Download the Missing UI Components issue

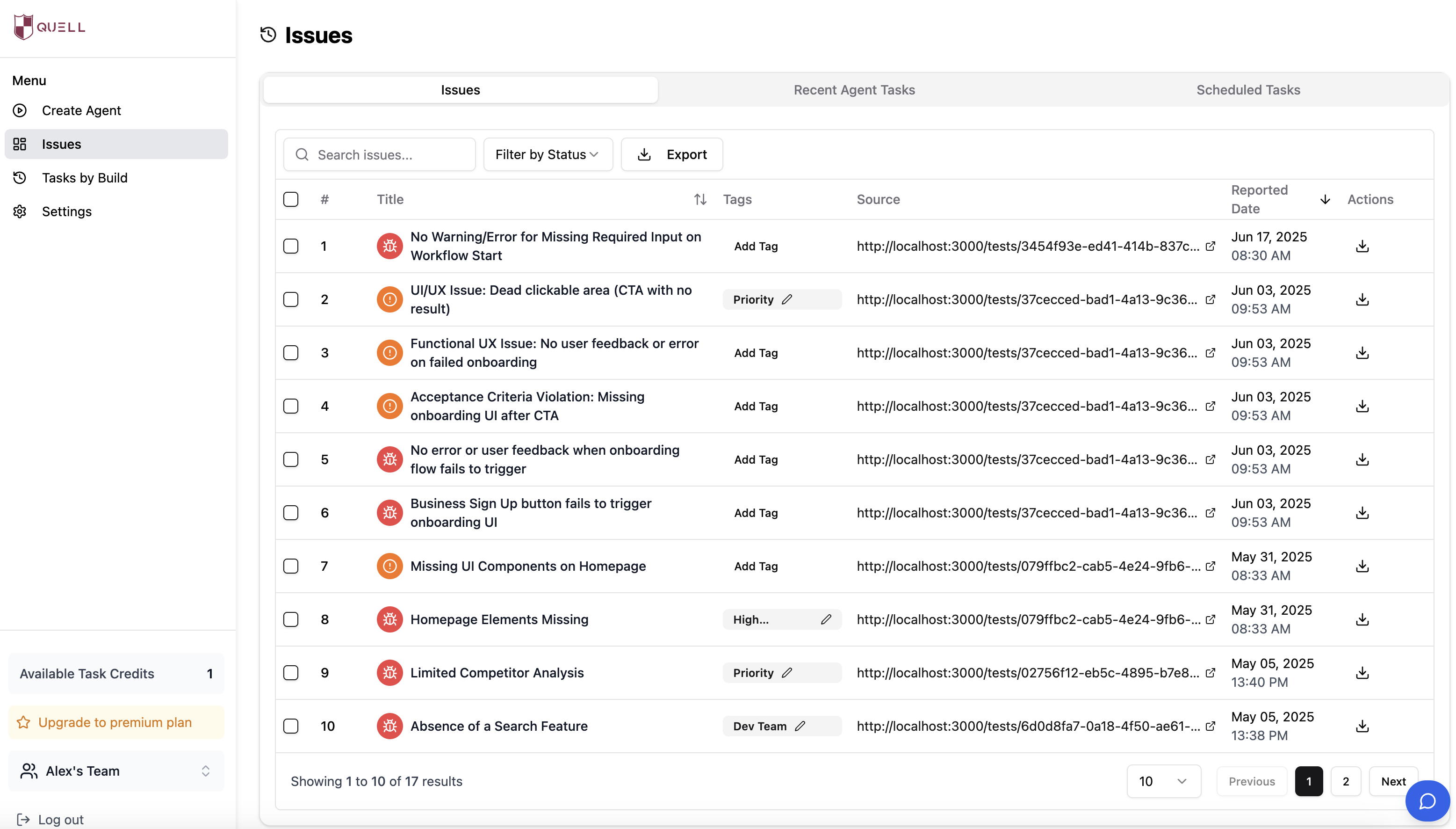pos(1362,566)
